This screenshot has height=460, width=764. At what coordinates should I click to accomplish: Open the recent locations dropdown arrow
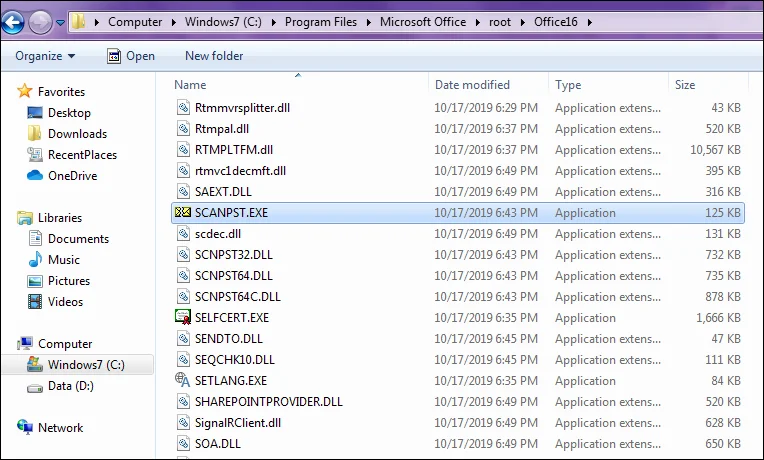tap(60, 22)
